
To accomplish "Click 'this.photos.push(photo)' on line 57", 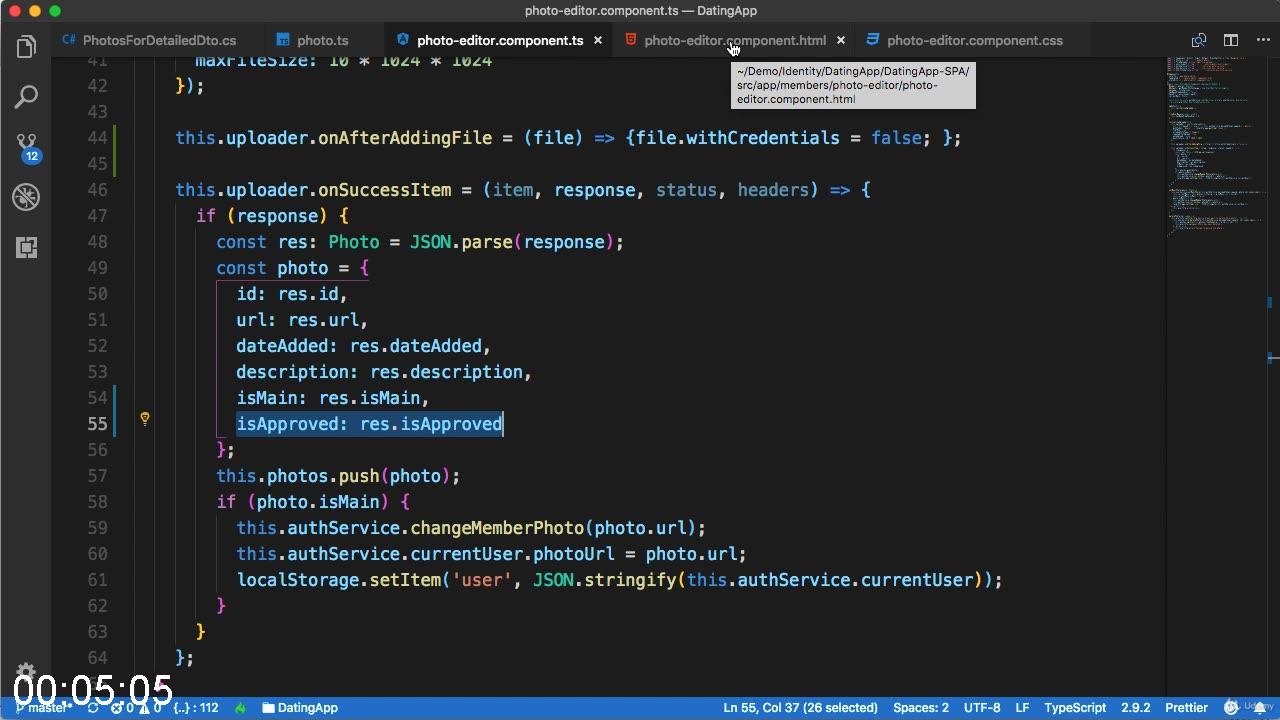I will click(x=334, y=476).
